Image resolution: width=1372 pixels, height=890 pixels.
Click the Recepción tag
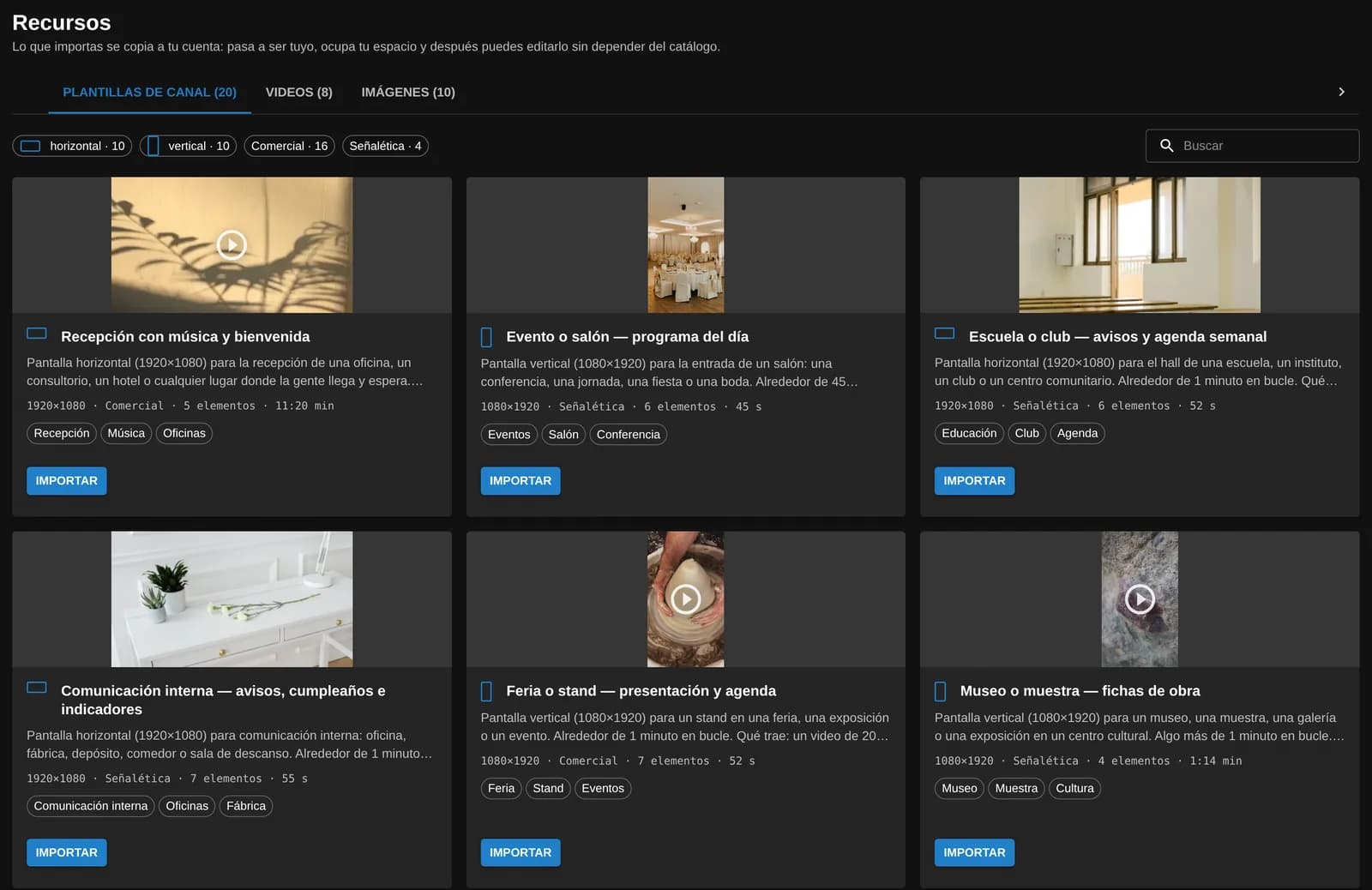pos(62,433)
